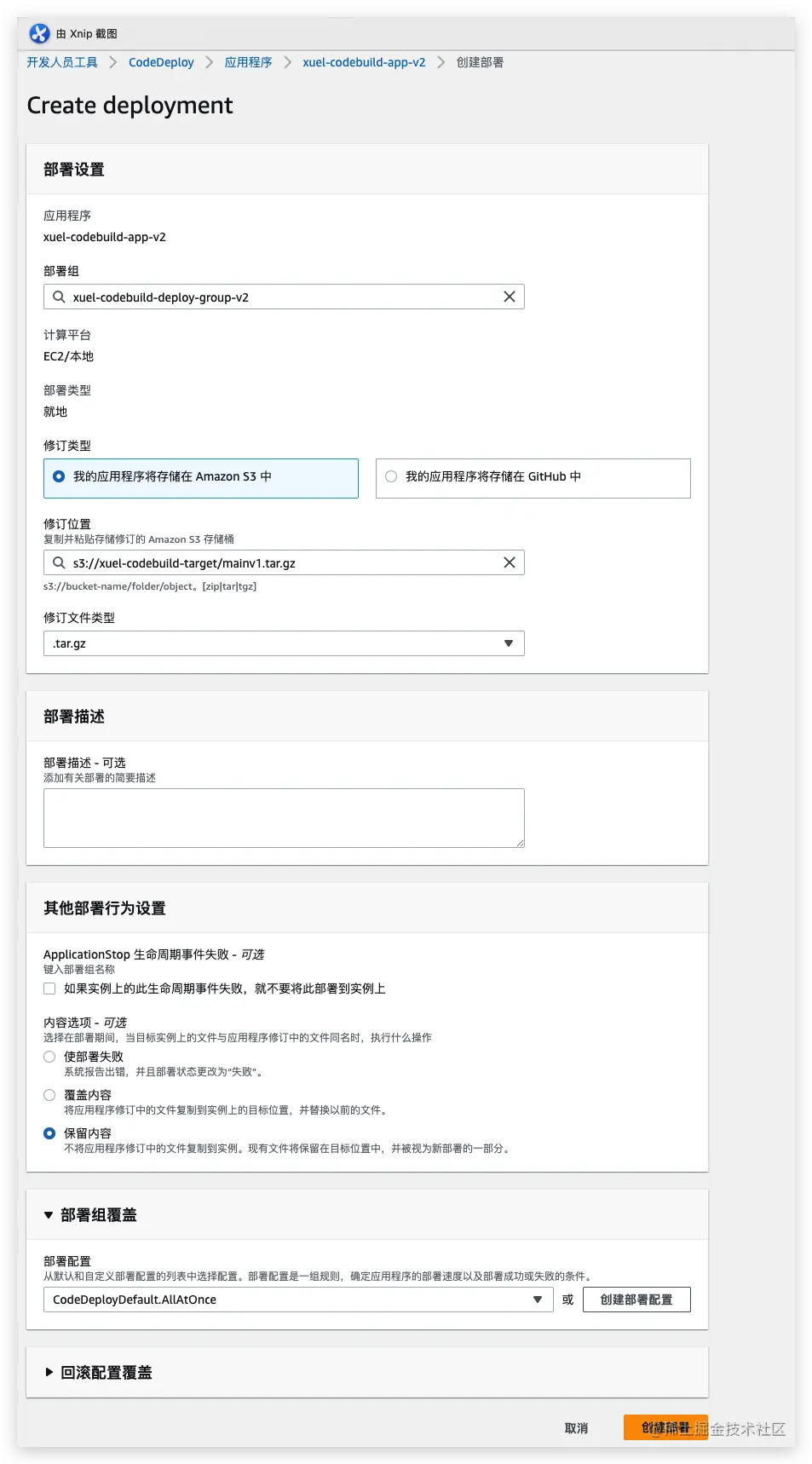Click the 创建部署配置 button
Viewport: 812px width, 1464px height.
coord(636,1300)
